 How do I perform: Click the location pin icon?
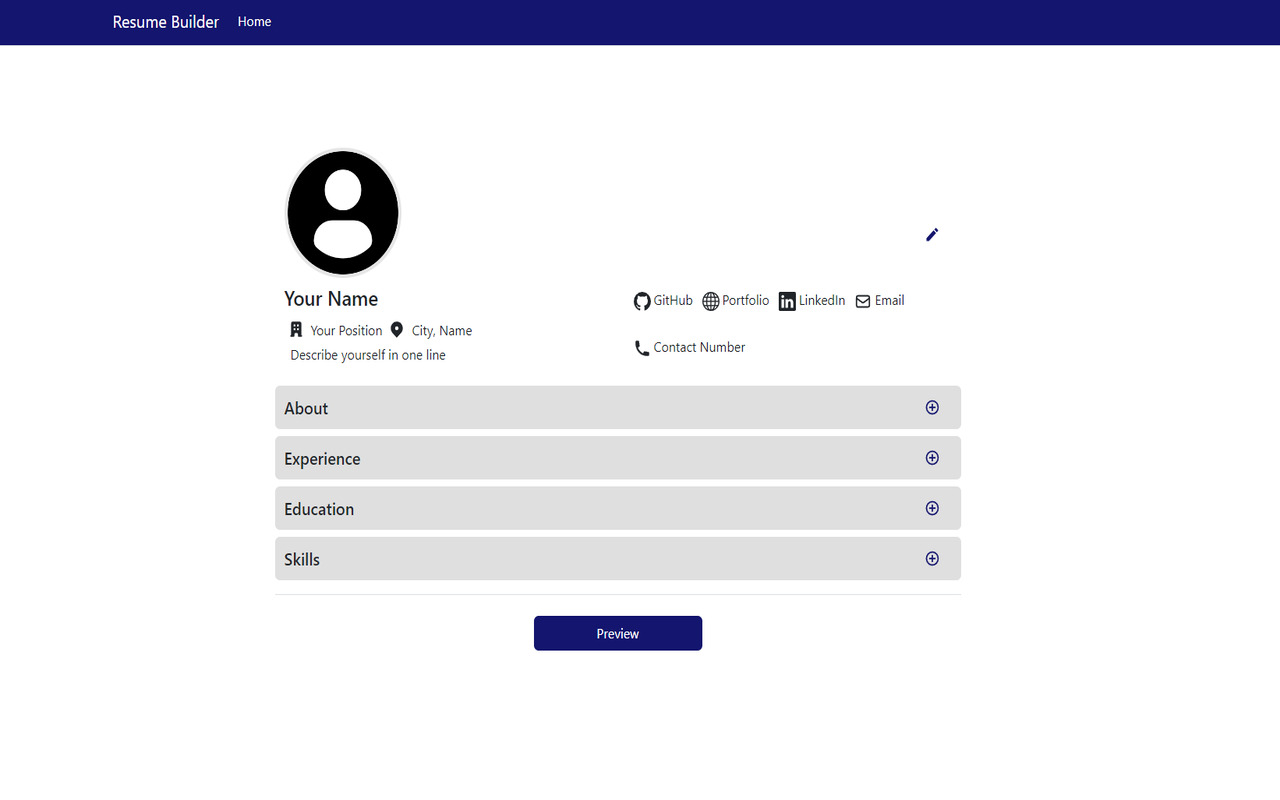(x=396, y=329)
